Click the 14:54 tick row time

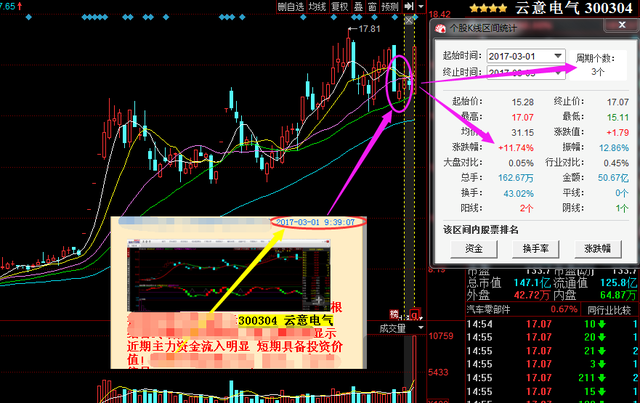[479, 324]
